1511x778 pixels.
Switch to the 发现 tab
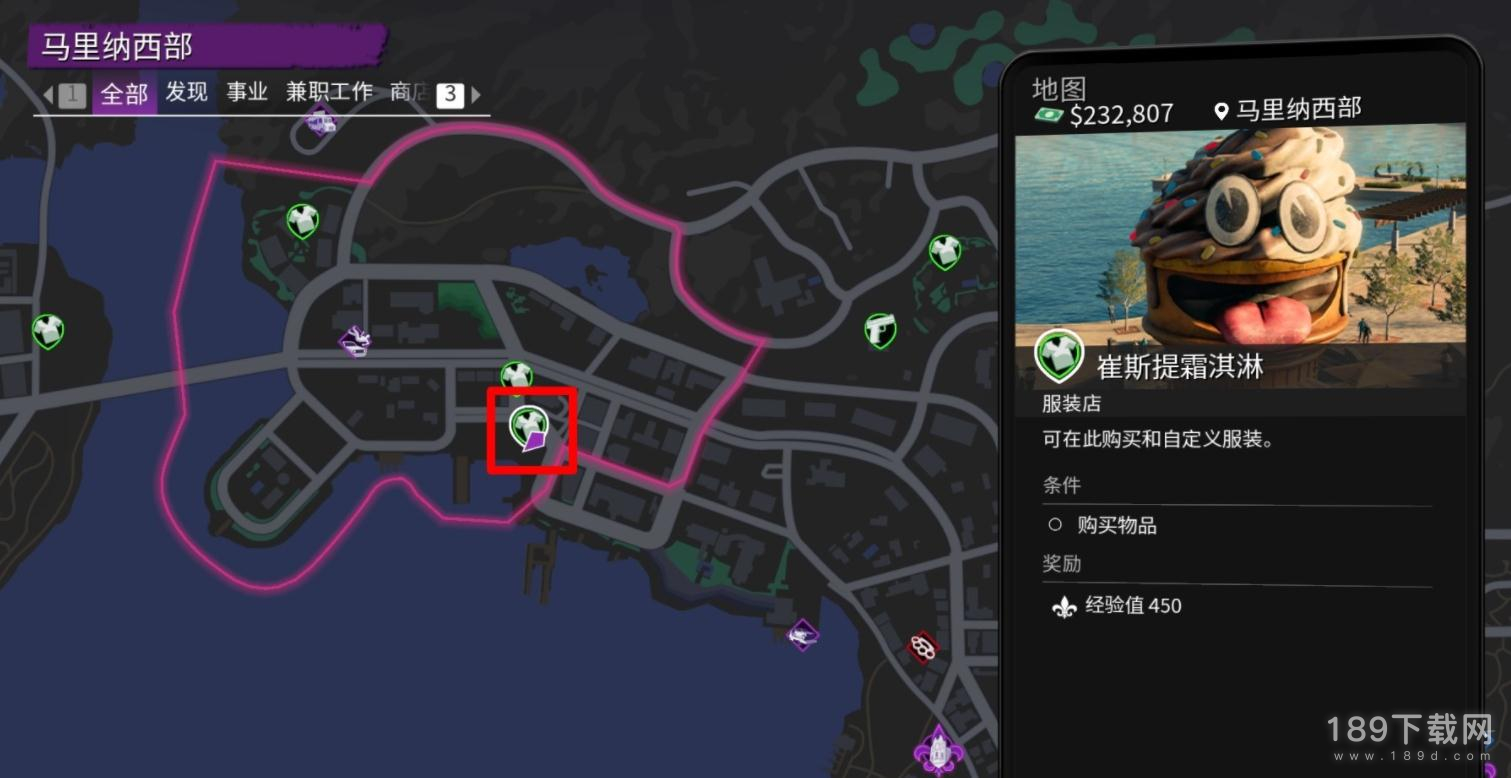tap(186, 92)
